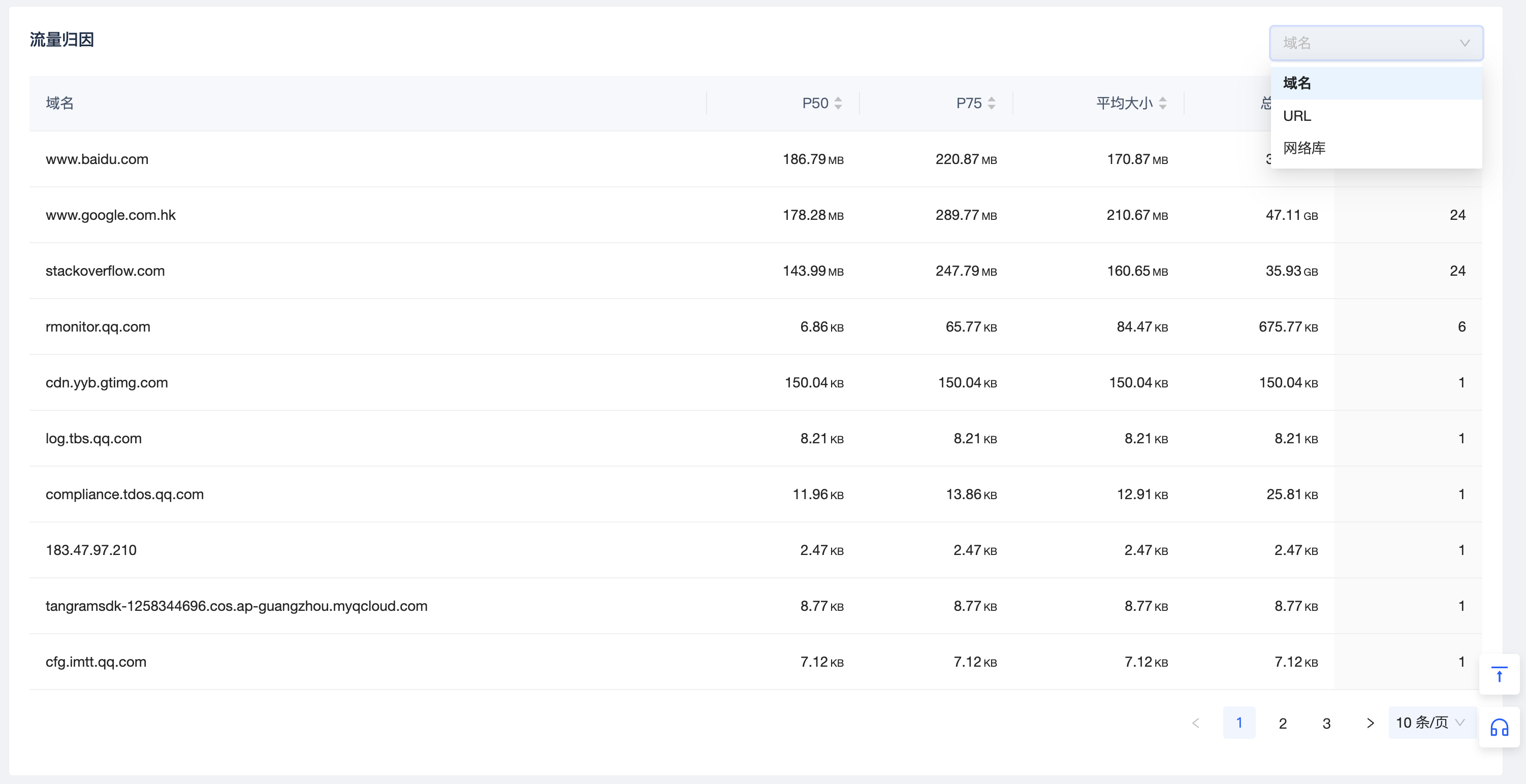Click the previous page arrow
The image size is (1526, 784).
point(1195,723)
